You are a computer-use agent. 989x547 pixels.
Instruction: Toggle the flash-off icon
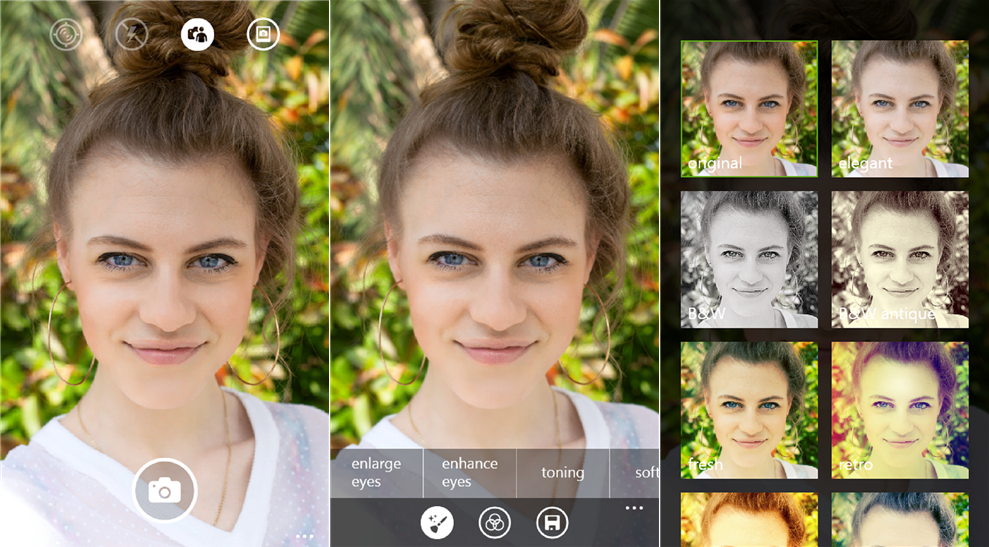pos(132,34)
